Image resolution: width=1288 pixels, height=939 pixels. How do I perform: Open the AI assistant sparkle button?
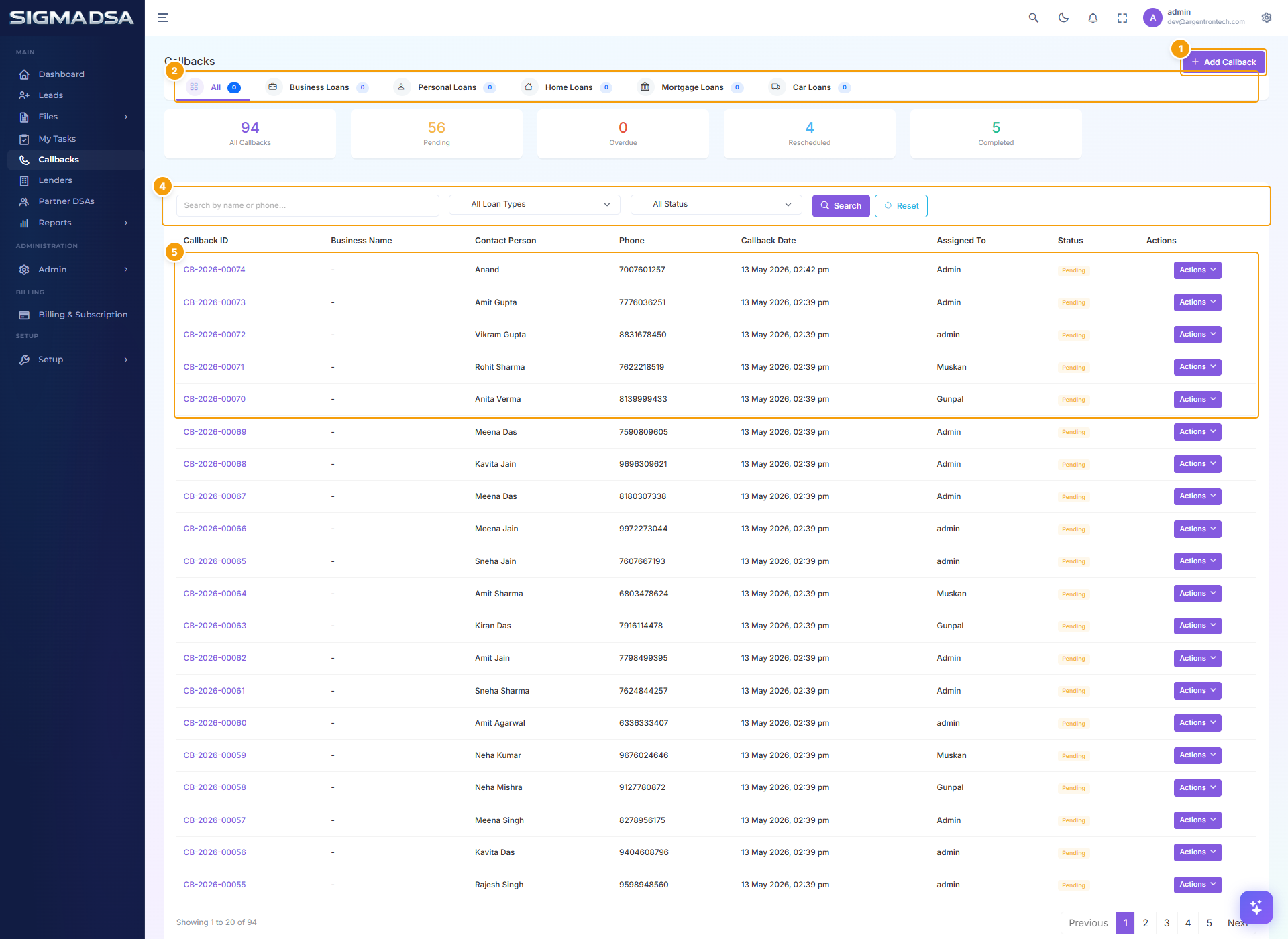pyautogui.click(x=1256, y=907)
